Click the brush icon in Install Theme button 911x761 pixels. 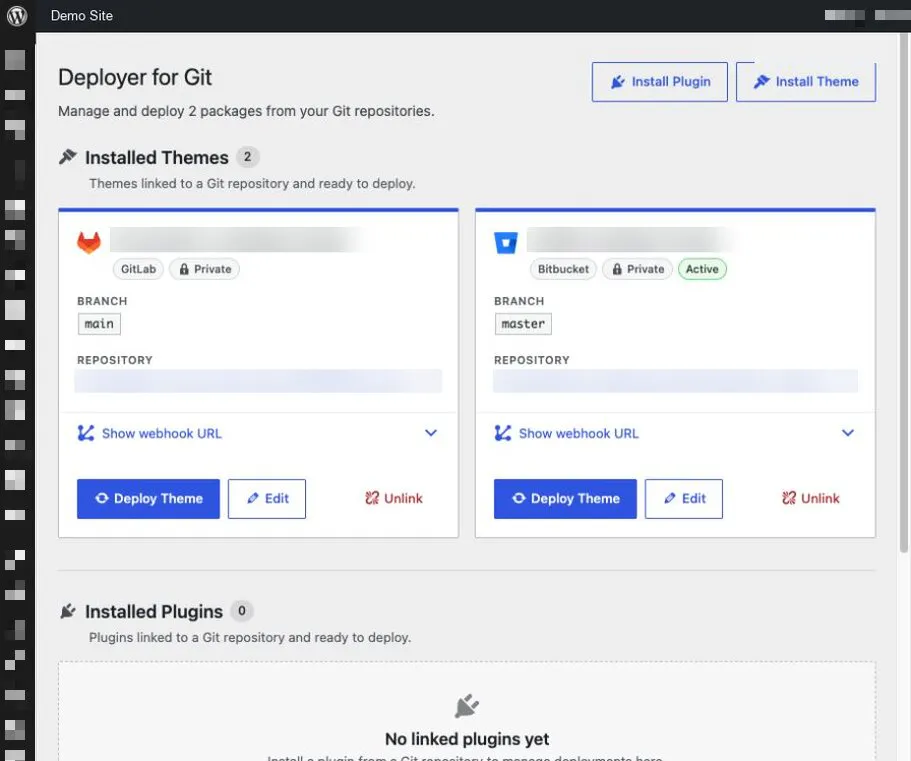click(x=761, y=82)
